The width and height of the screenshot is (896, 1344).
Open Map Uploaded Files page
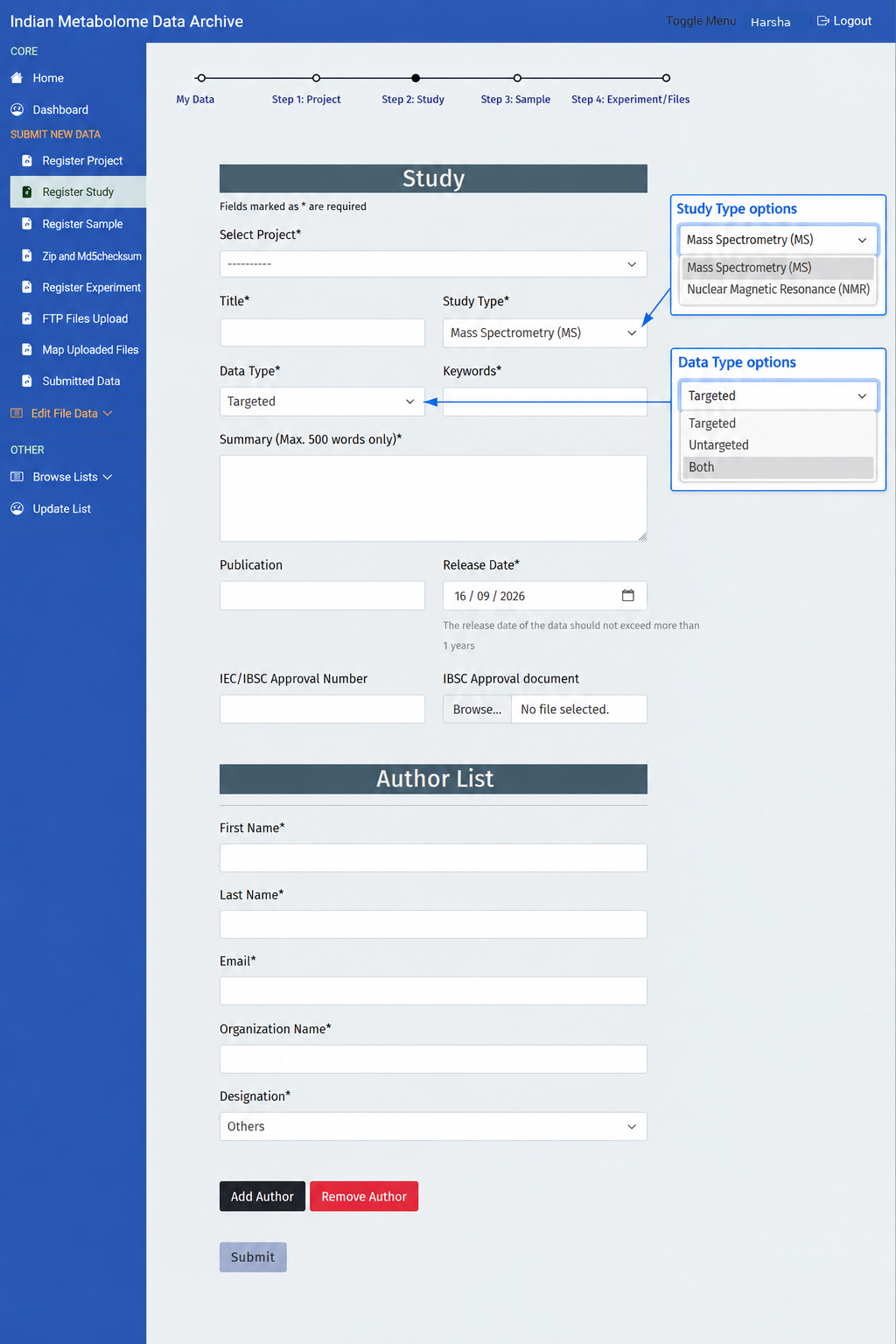coord(90,349)
